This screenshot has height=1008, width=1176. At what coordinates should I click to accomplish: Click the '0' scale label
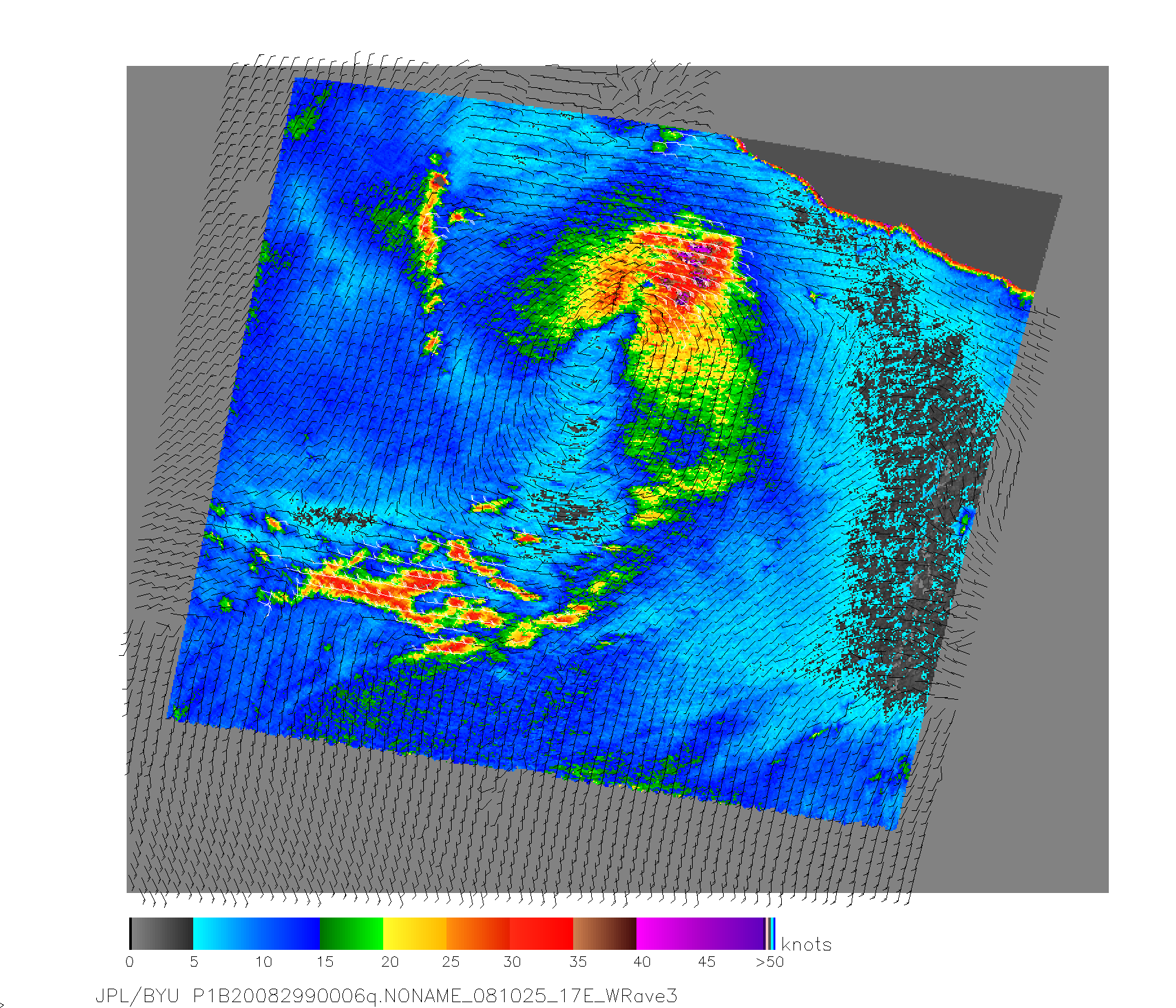coord(129,962)
